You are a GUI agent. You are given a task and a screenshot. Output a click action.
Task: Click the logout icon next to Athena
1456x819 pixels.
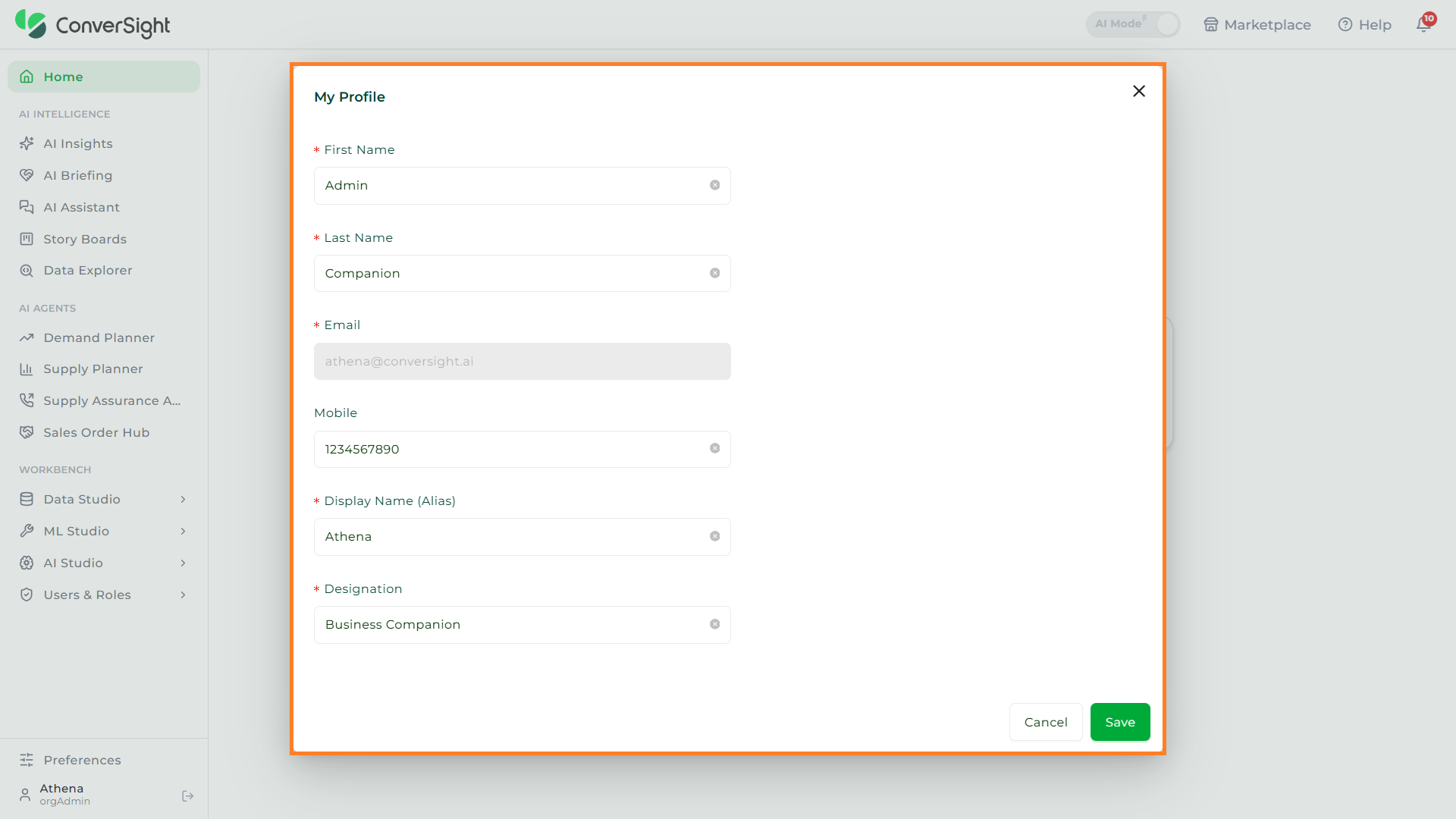pos(188,795)
